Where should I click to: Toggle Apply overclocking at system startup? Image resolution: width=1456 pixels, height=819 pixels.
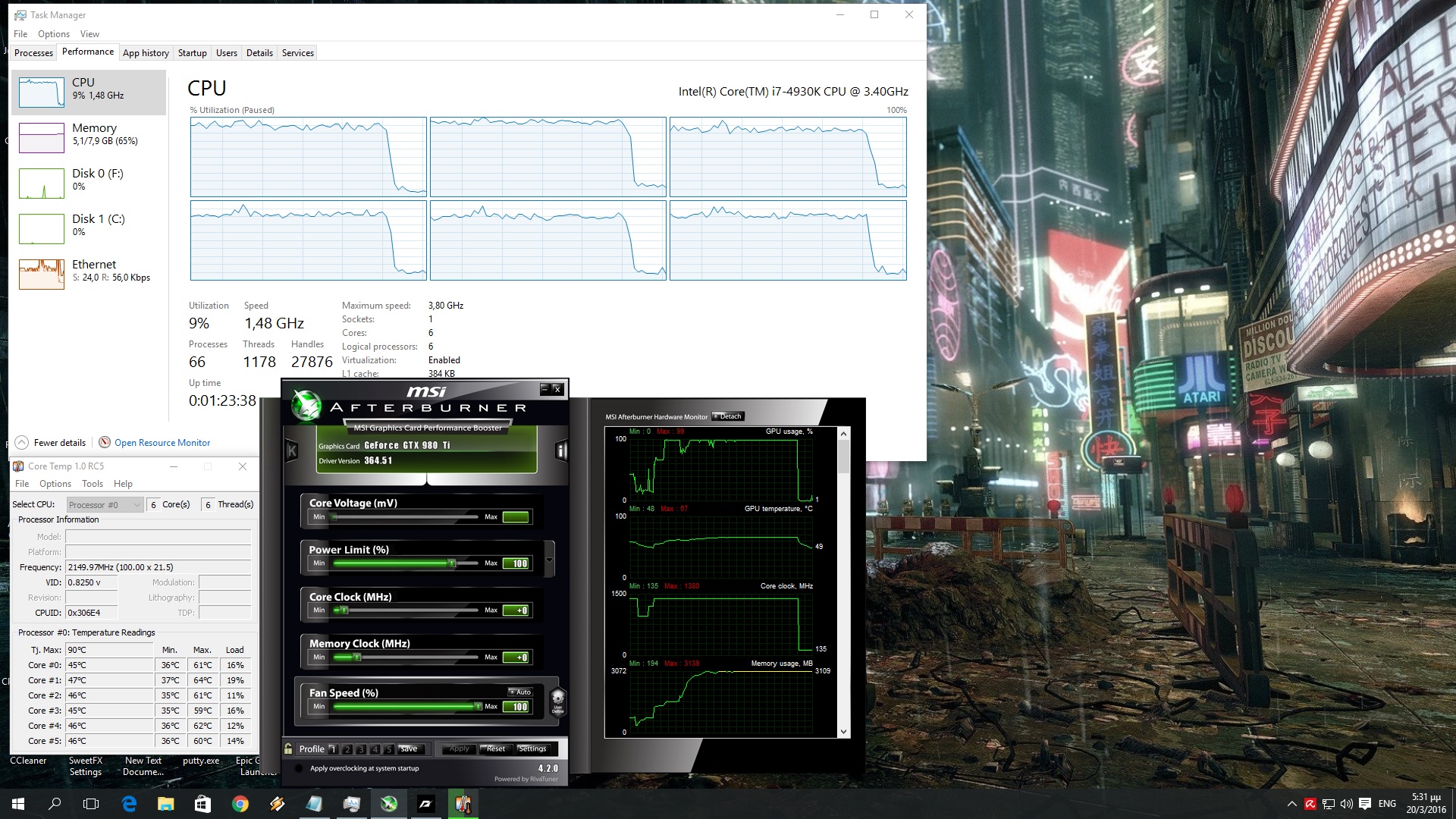pos(299,768)
